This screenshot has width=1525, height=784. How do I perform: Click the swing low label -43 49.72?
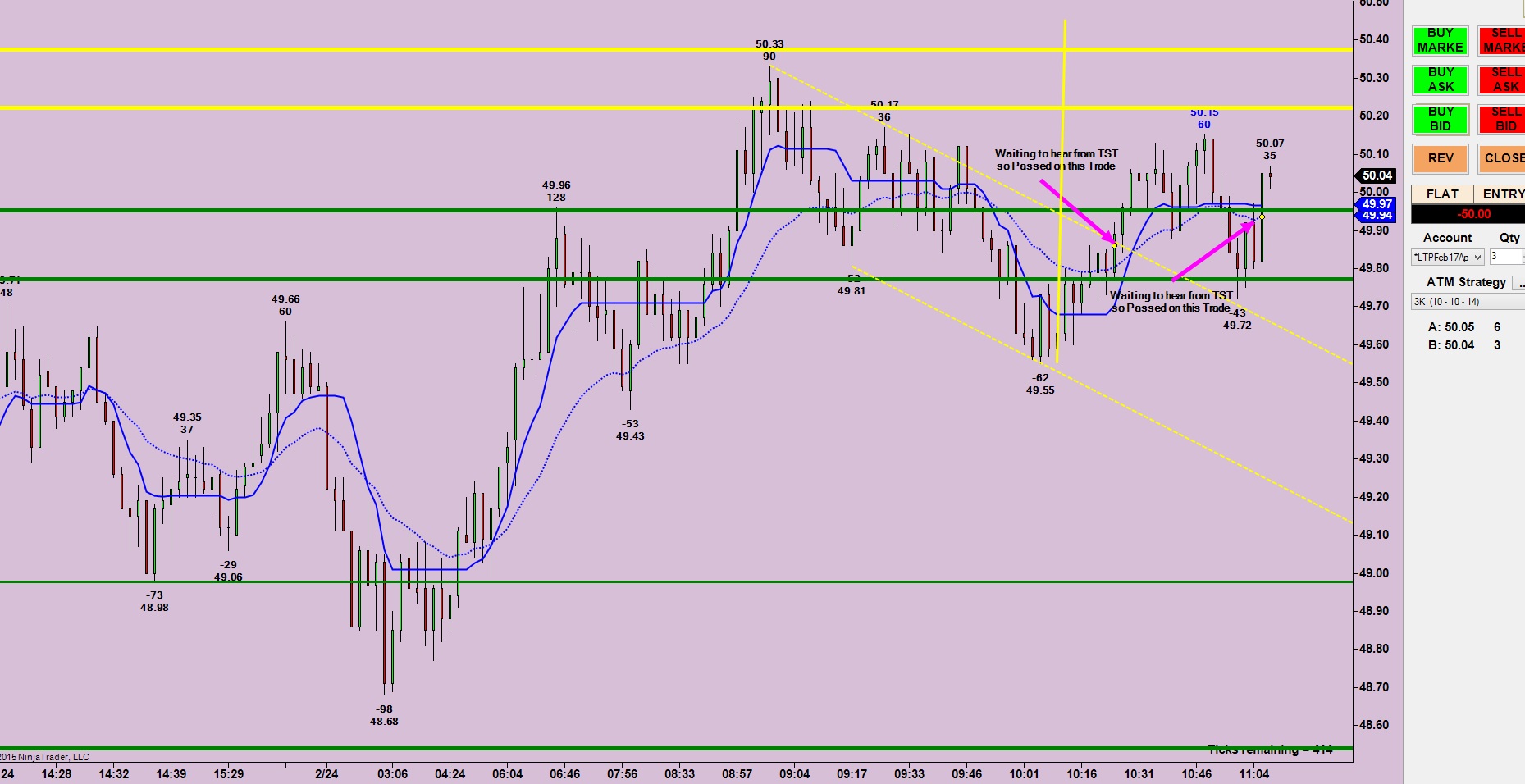point(1237,319)
